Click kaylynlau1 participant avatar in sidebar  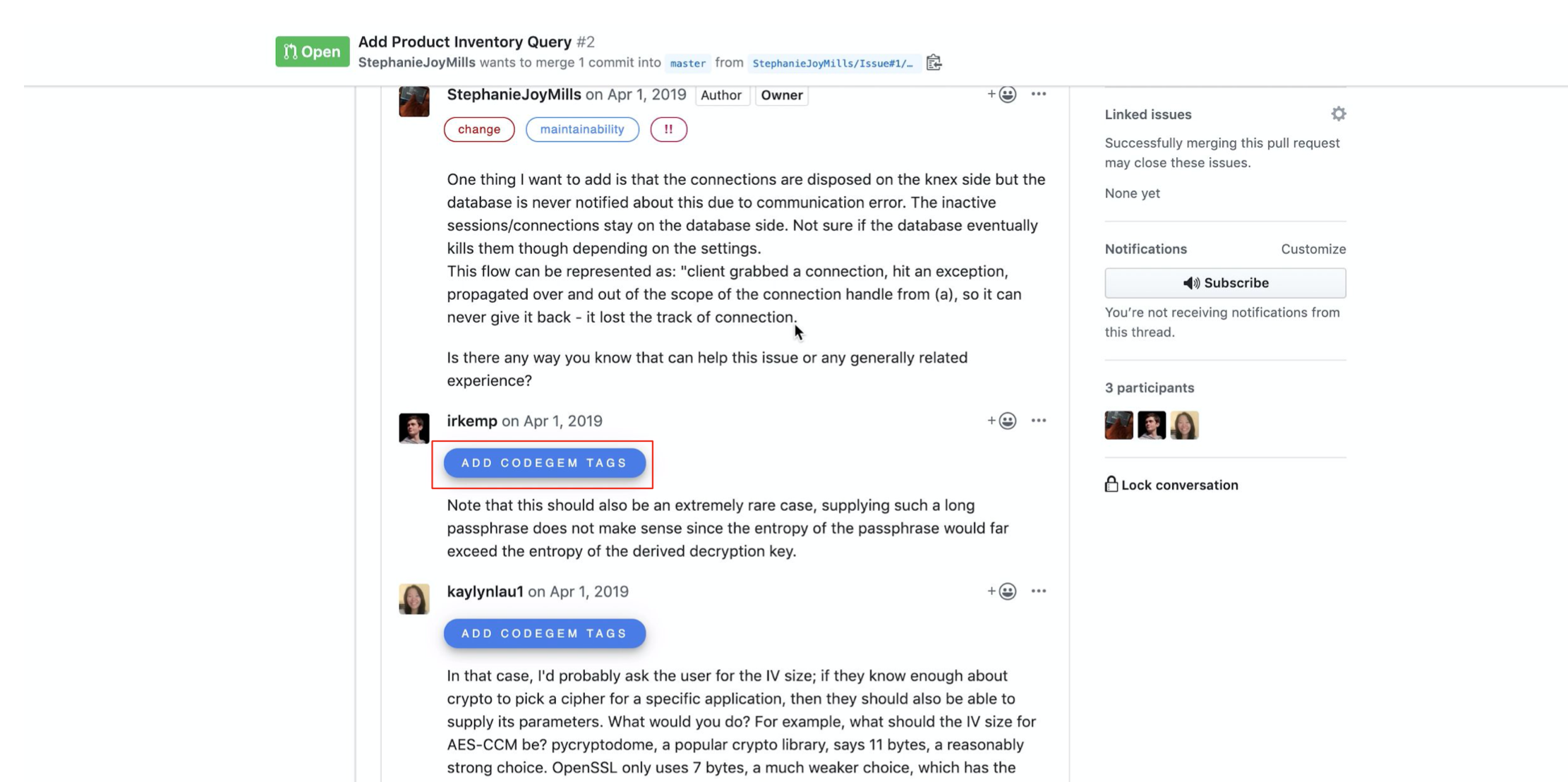(1184, 426)
